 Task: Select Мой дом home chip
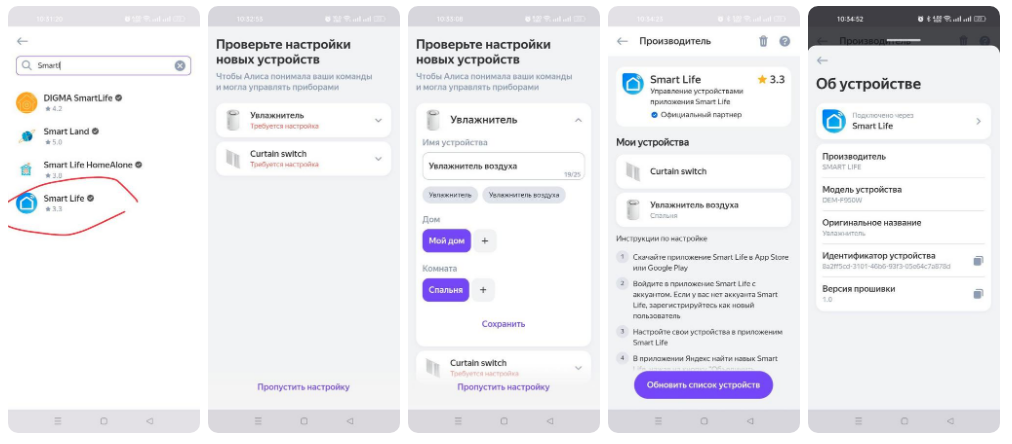pyautogui.click(x=447, y=241)
